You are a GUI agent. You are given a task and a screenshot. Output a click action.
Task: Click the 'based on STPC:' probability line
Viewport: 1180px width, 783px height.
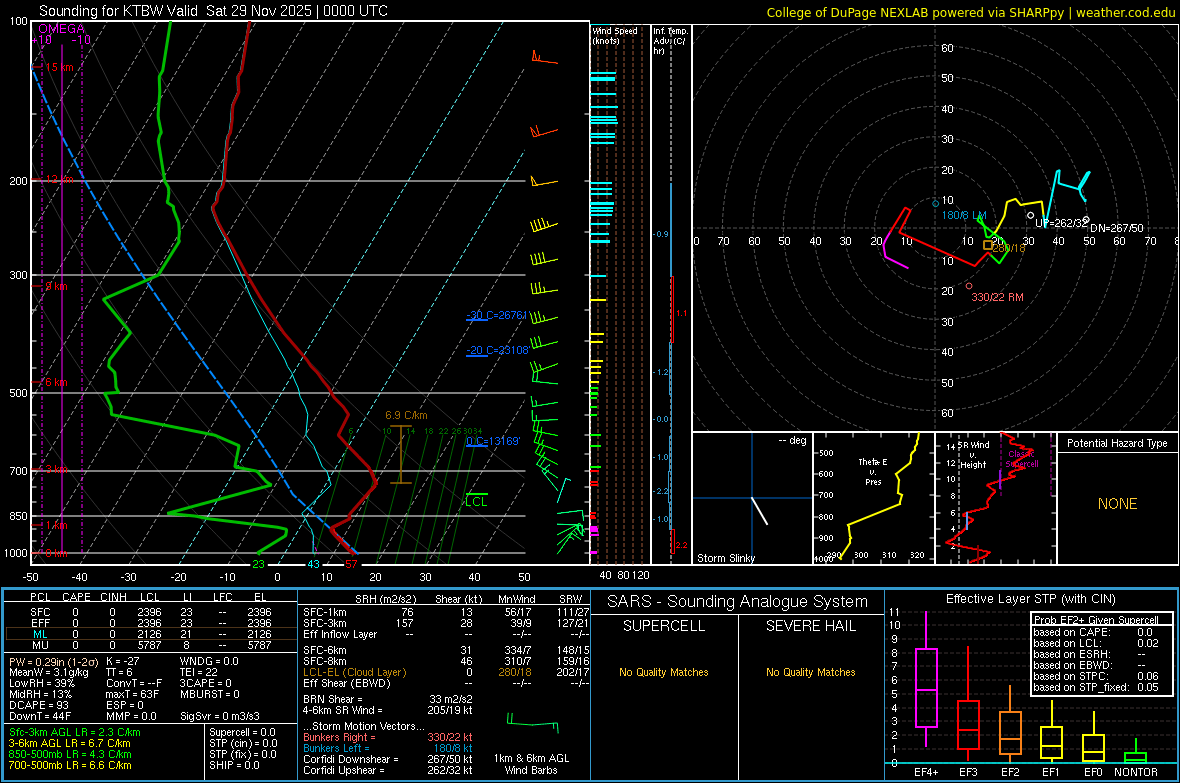point(1096,676)
